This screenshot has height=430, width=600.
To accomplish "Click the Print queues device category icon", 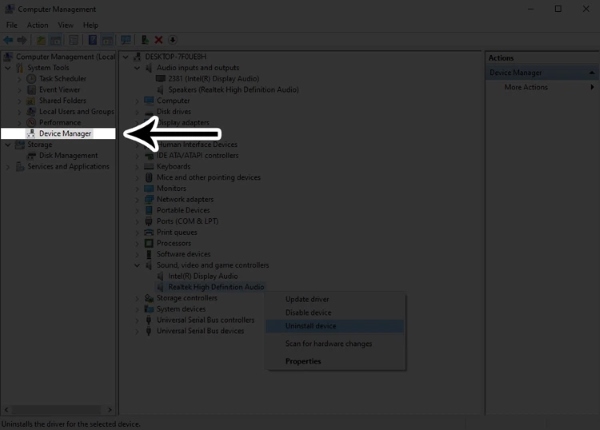I will click(149, 232).
